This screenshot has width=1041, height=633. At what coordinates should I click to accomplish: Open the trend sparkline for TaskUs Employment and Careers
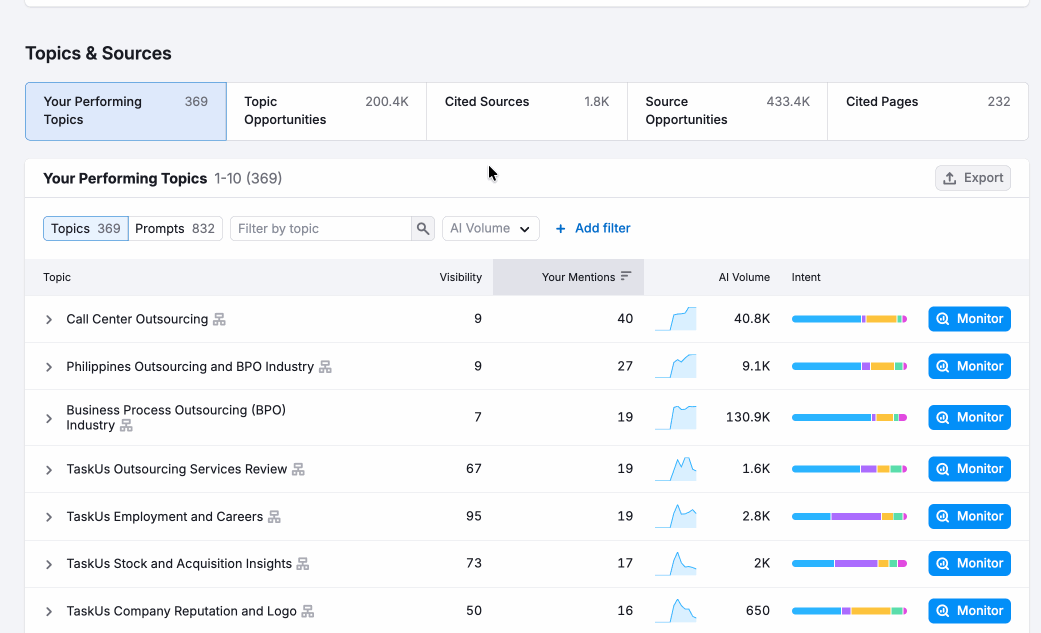pyautogui.click(x=676, y=516)
